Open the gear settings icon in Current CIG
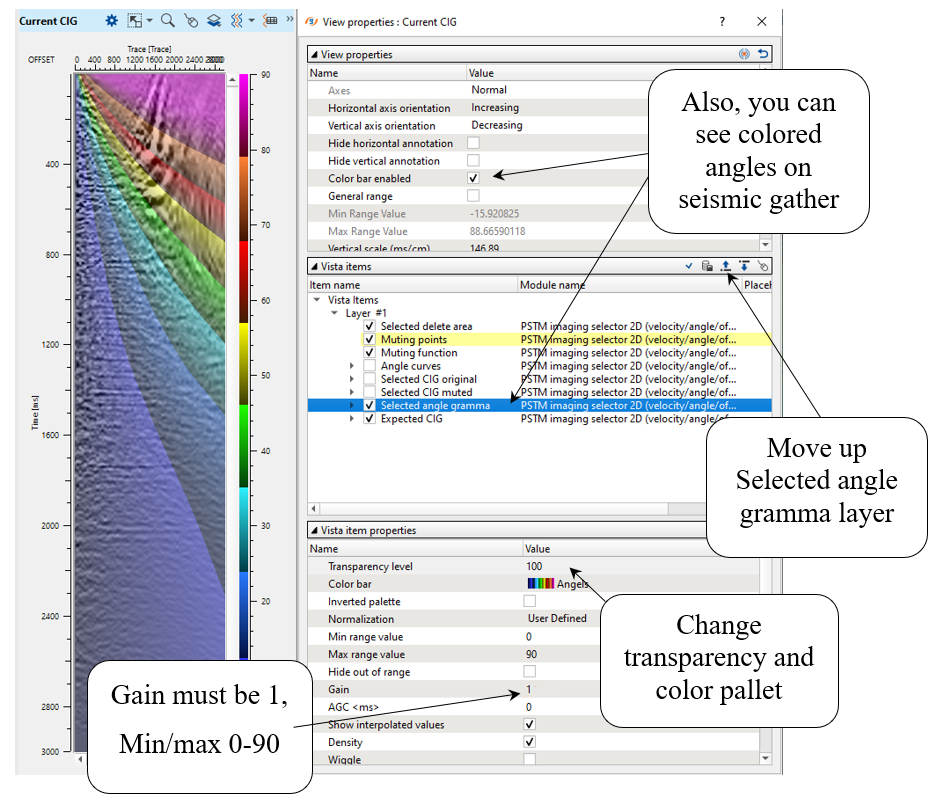 coord(112,20)
